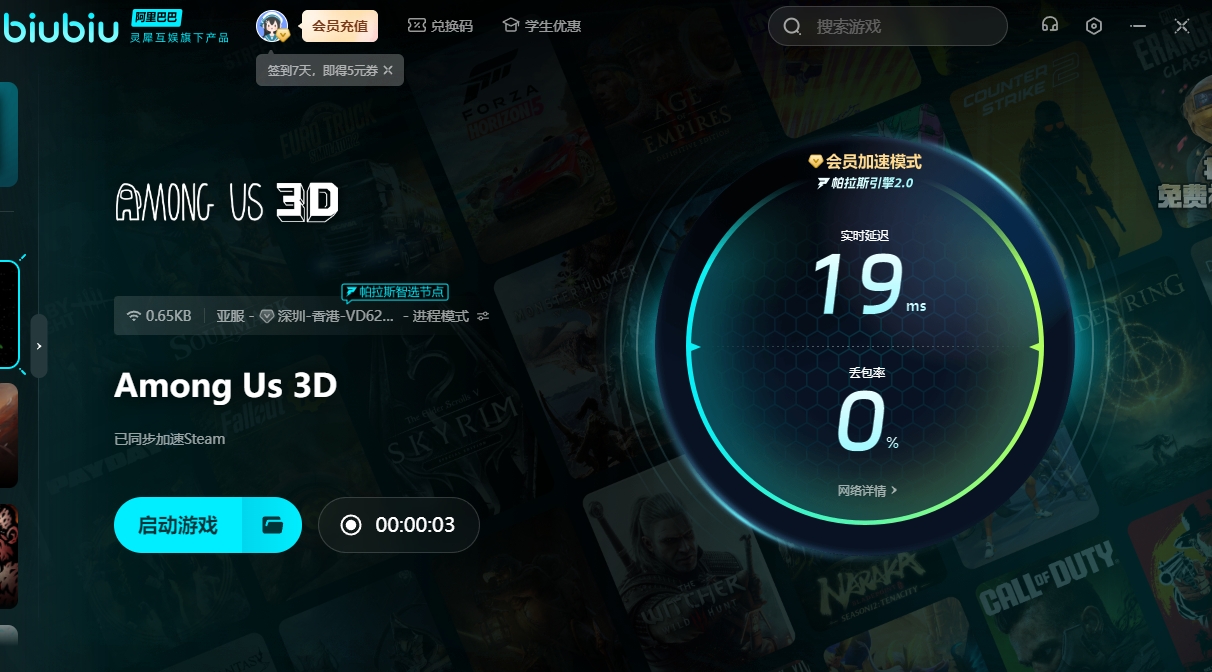Viewport: 1212px width, 672px height.
Task: Expand 网络详情 network details
Action: pyautogui.click(x=867, y=490)
